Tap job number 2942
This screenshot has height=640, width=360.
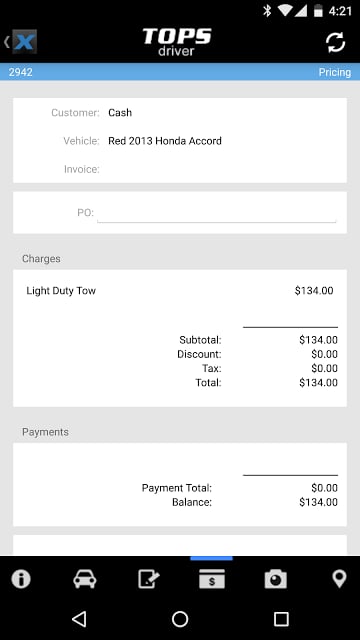[x=21, y=72]
